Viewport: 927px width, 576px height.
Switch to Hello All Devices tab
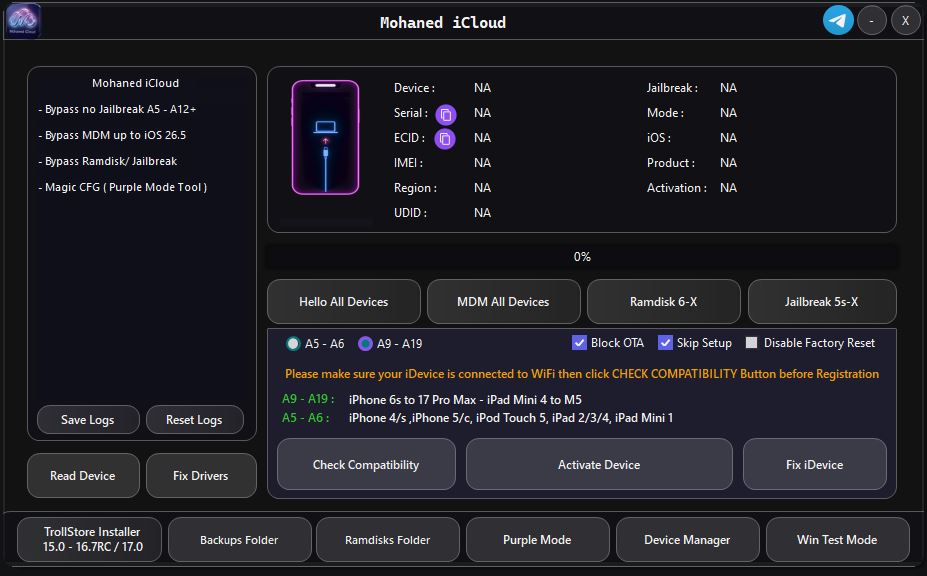[x=343, y=302]
